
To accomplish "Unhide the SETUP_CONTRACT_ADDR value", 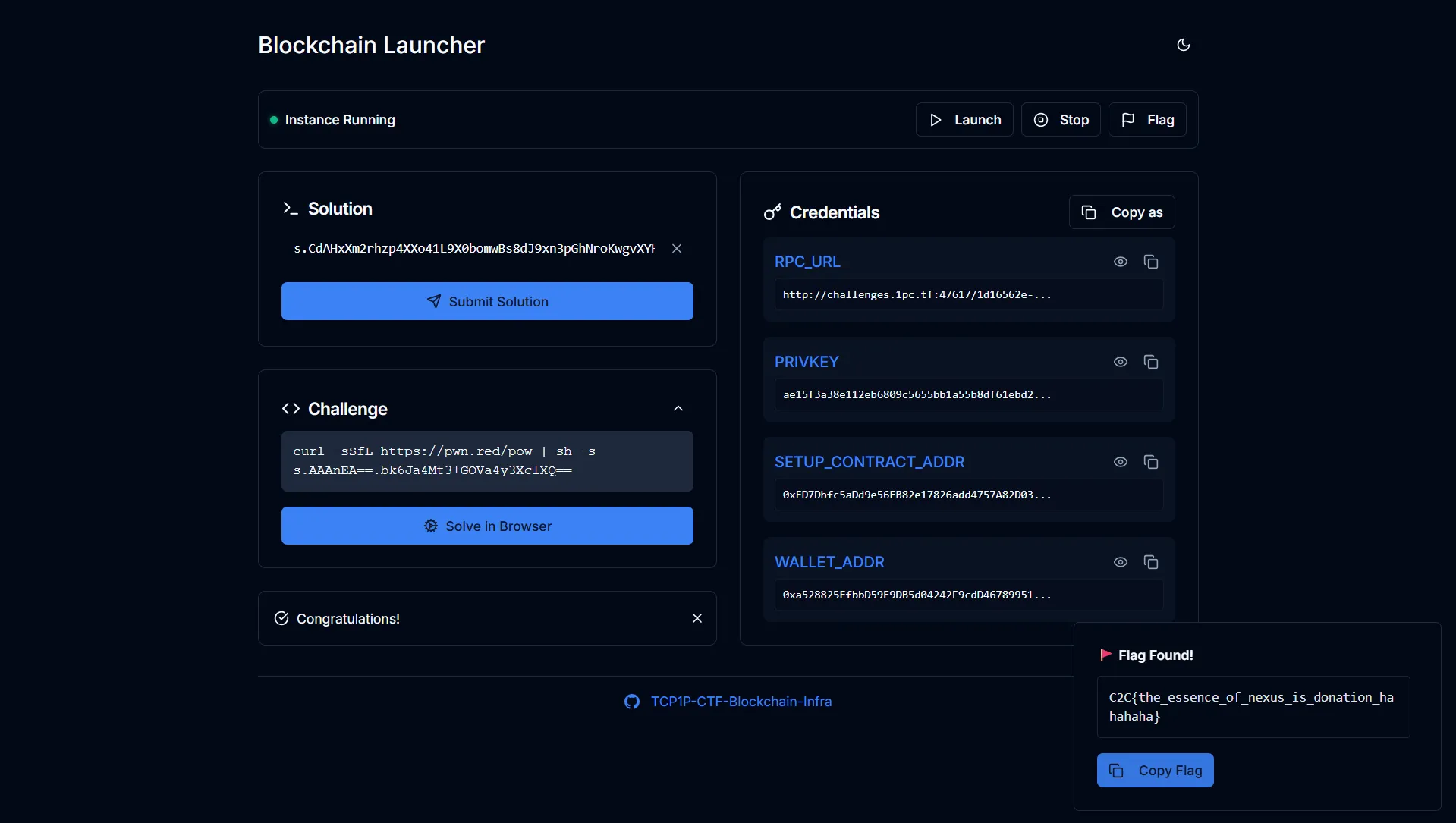I will pos(1120,462).
